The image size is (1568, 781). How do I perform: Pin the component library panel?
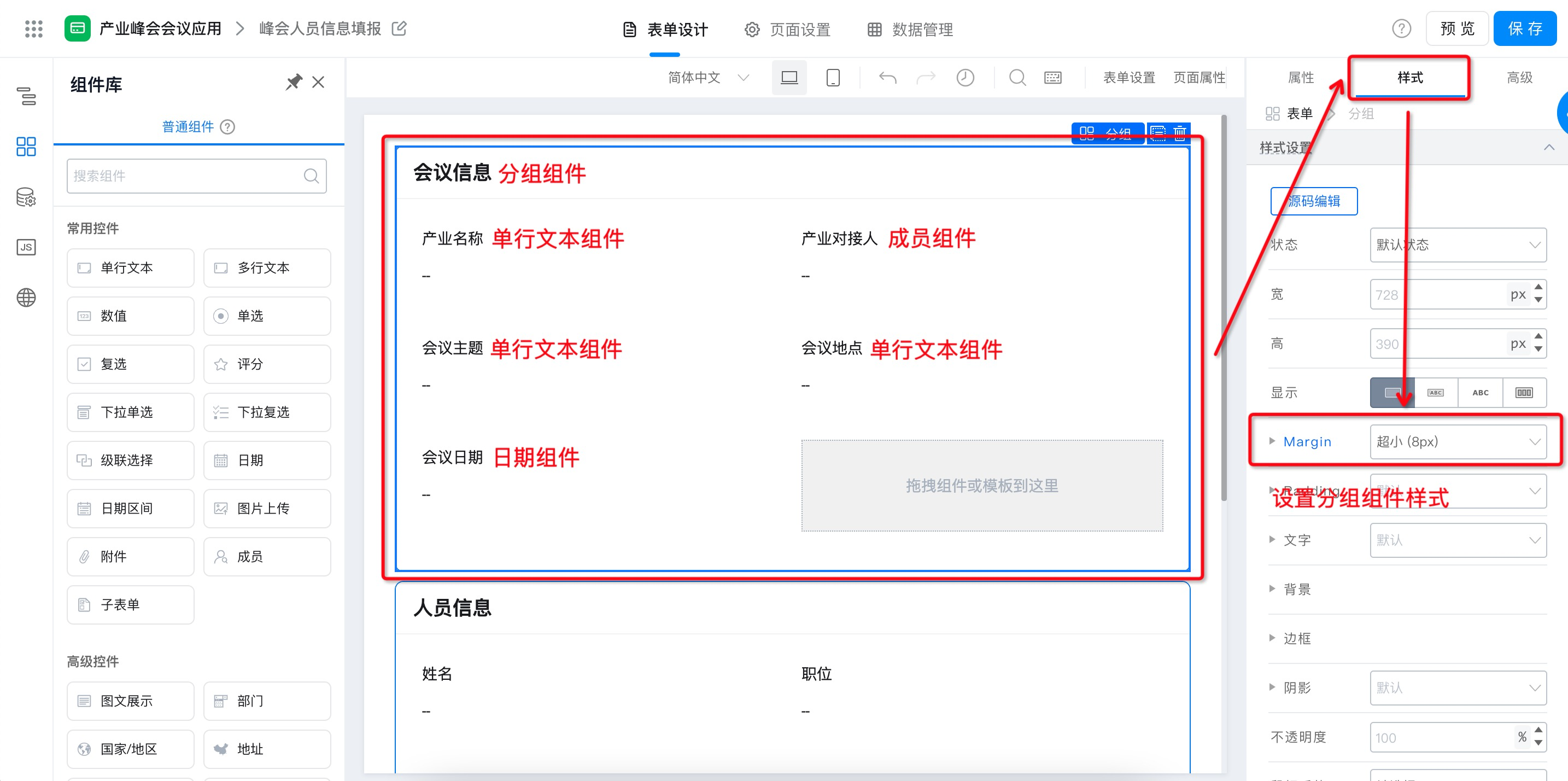[x=294, y=82]
